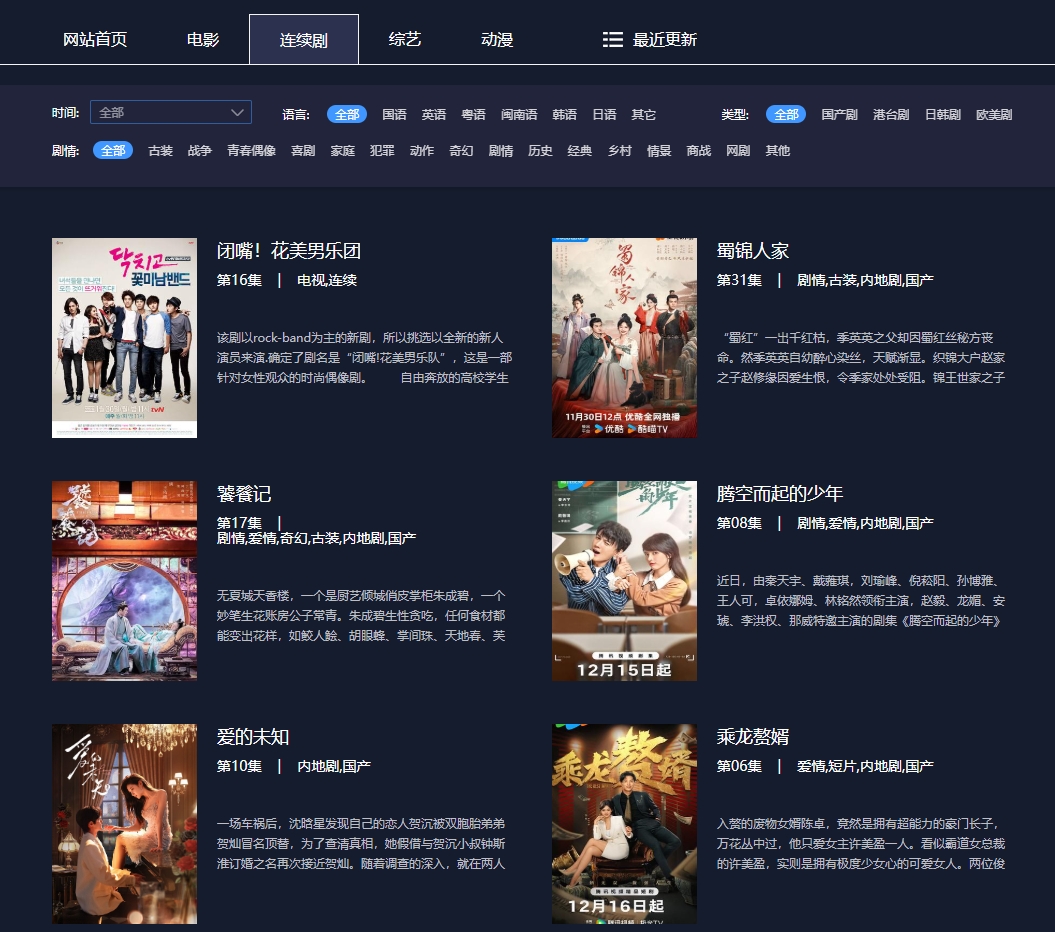Filter genre by 喜剧
The image size is (1055, 932).
click(303, 151)
